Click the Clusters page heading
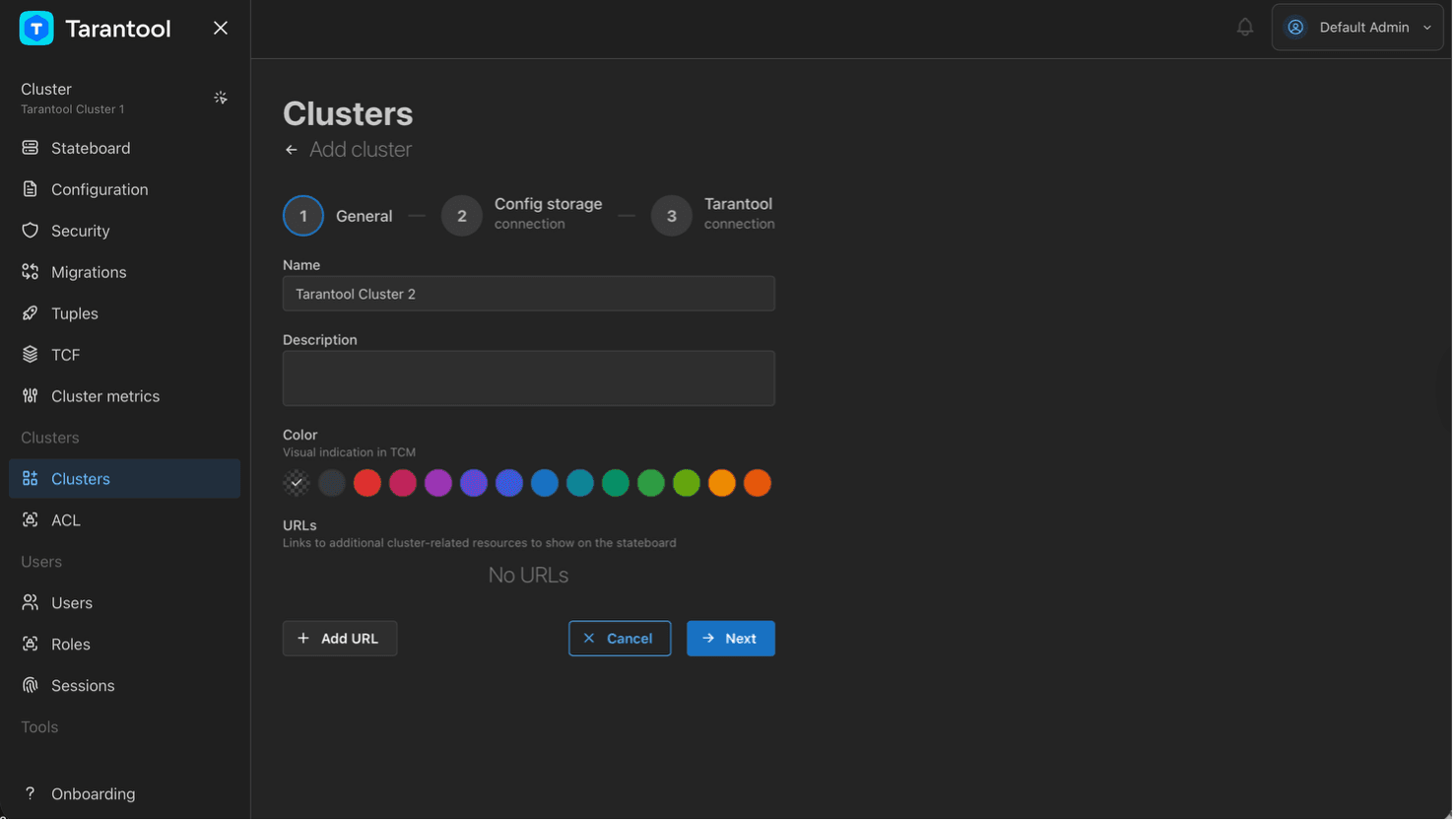 (348, 114)
